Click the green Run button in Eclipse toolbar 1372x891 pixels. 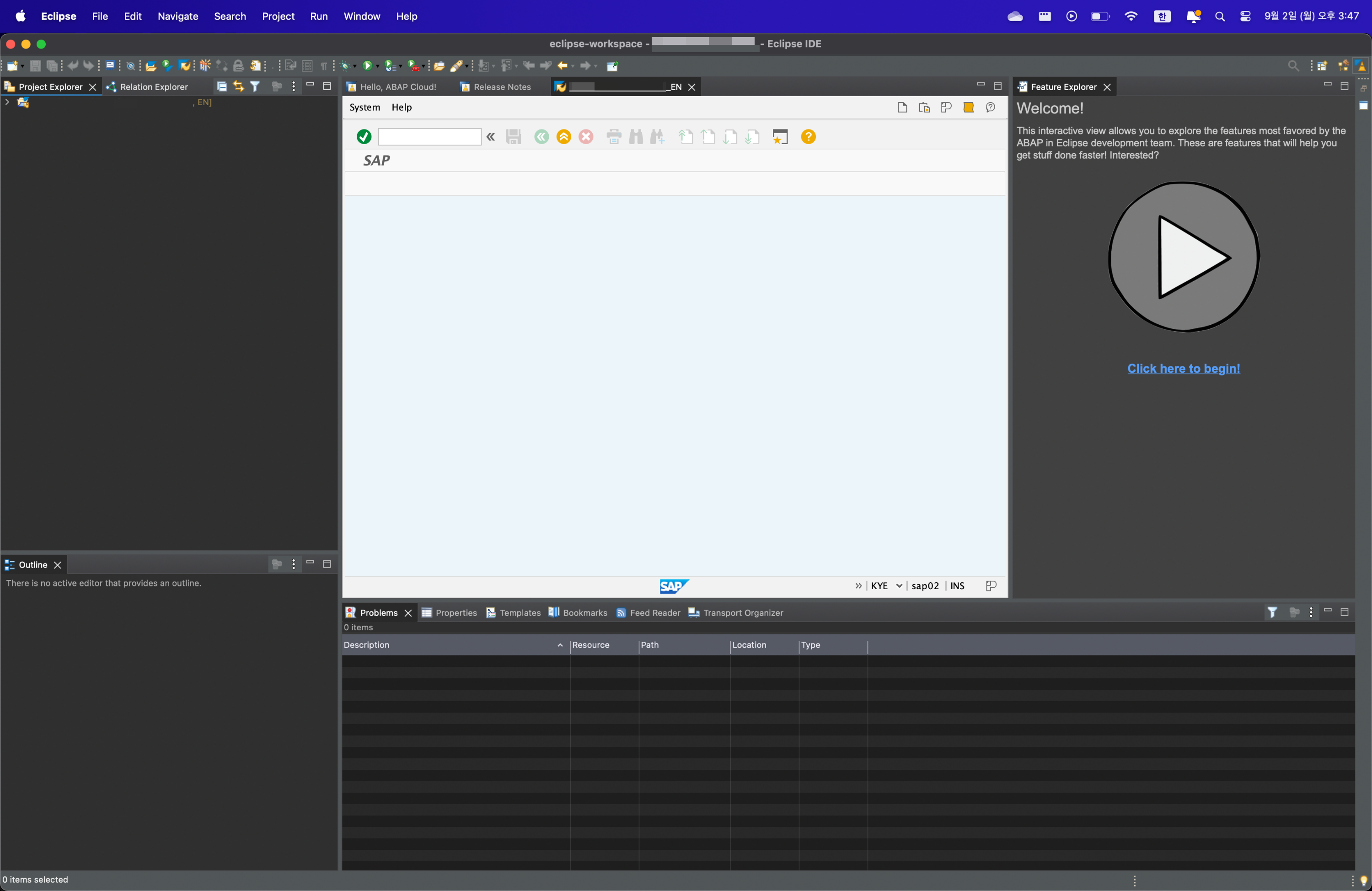367,66
